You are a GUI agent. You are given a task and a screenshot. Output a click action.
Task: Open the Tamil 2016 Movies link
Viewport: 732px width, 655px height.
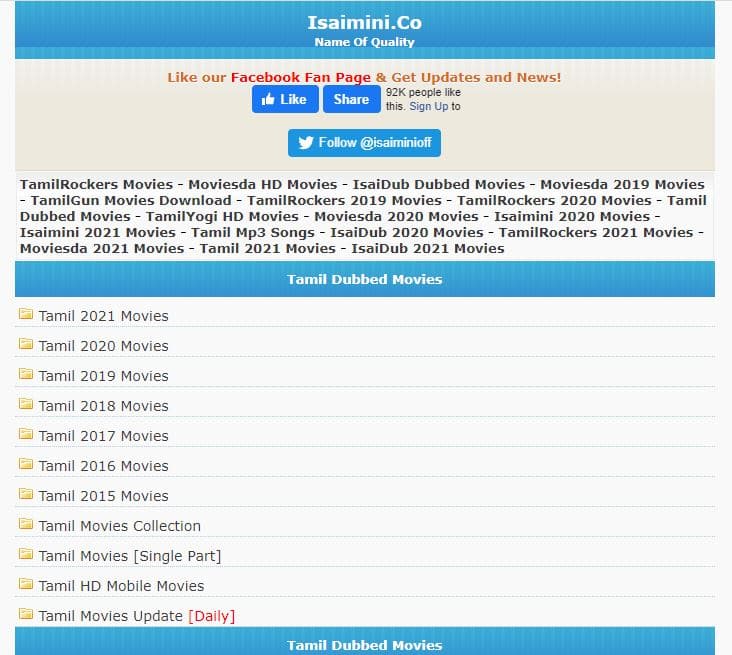pos(103,466)
